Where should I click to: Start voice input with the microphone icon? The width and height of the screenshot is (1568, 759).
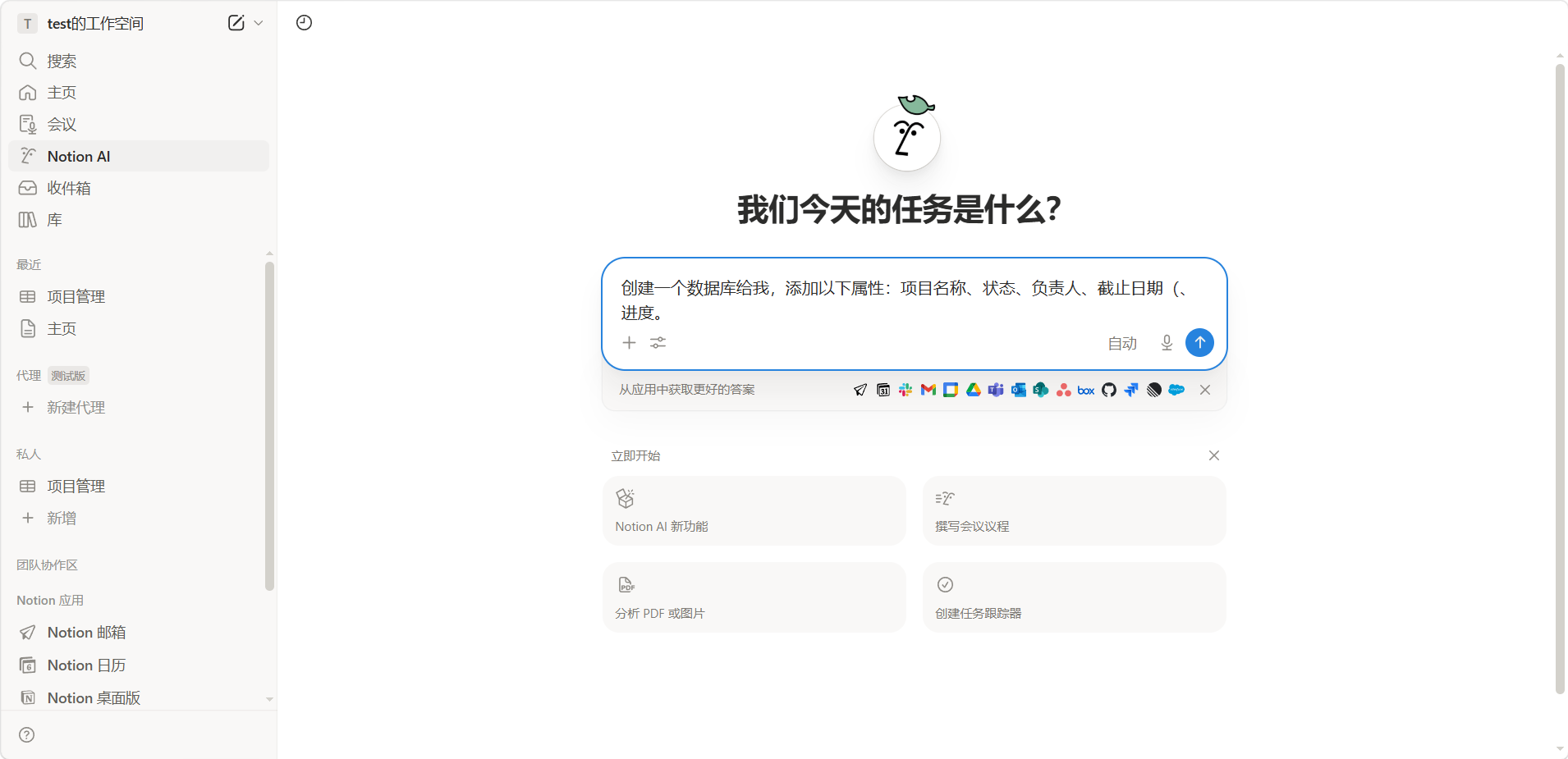click(1167, 343)
